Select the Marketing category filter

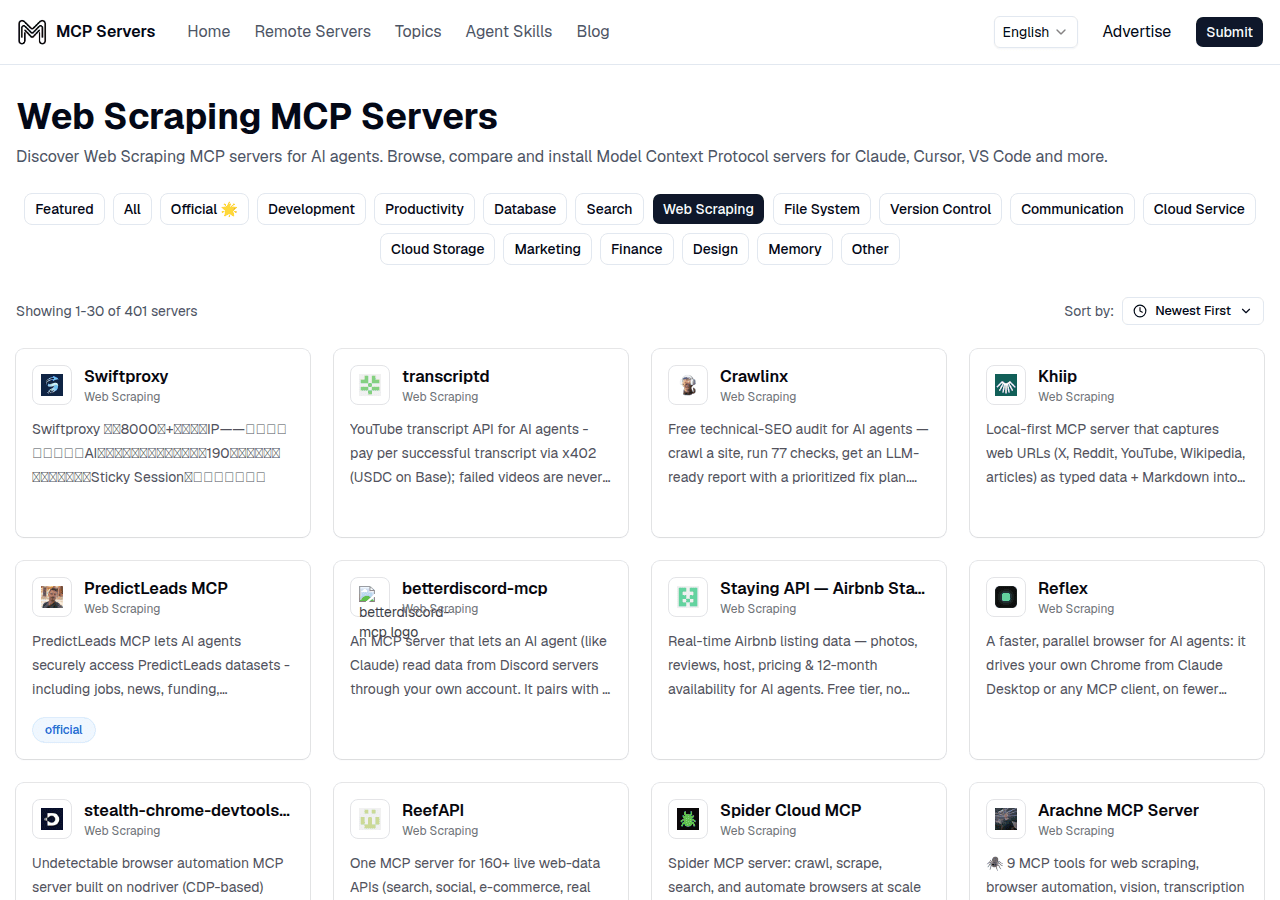pyautogui.click(x=547, y=249)
